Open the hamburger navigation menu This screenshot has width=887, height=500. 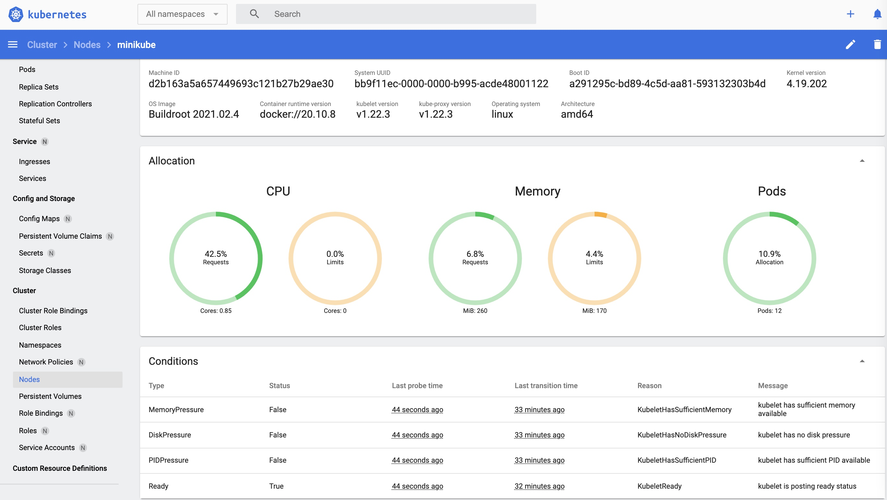12,45
